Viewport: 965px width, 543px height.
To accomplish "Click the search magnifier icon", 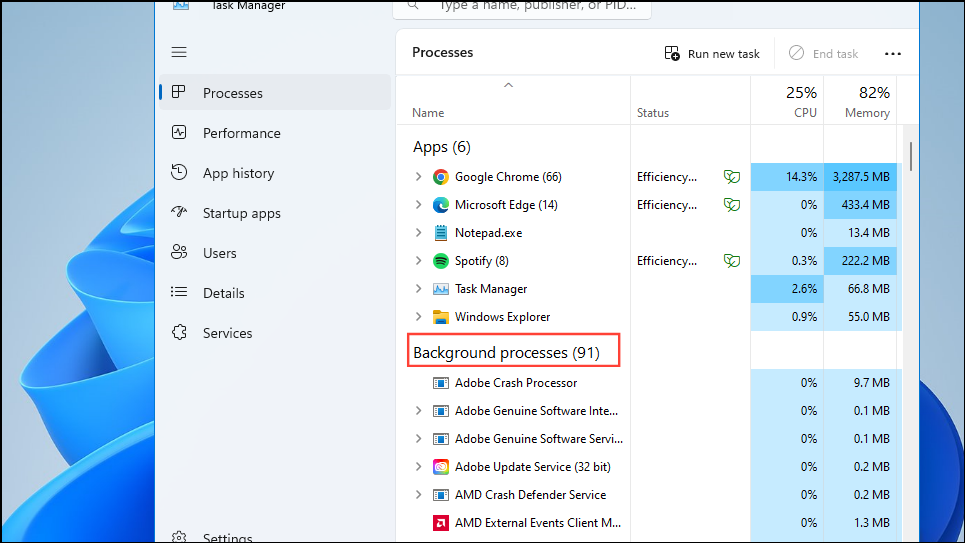I will (413, 5).
